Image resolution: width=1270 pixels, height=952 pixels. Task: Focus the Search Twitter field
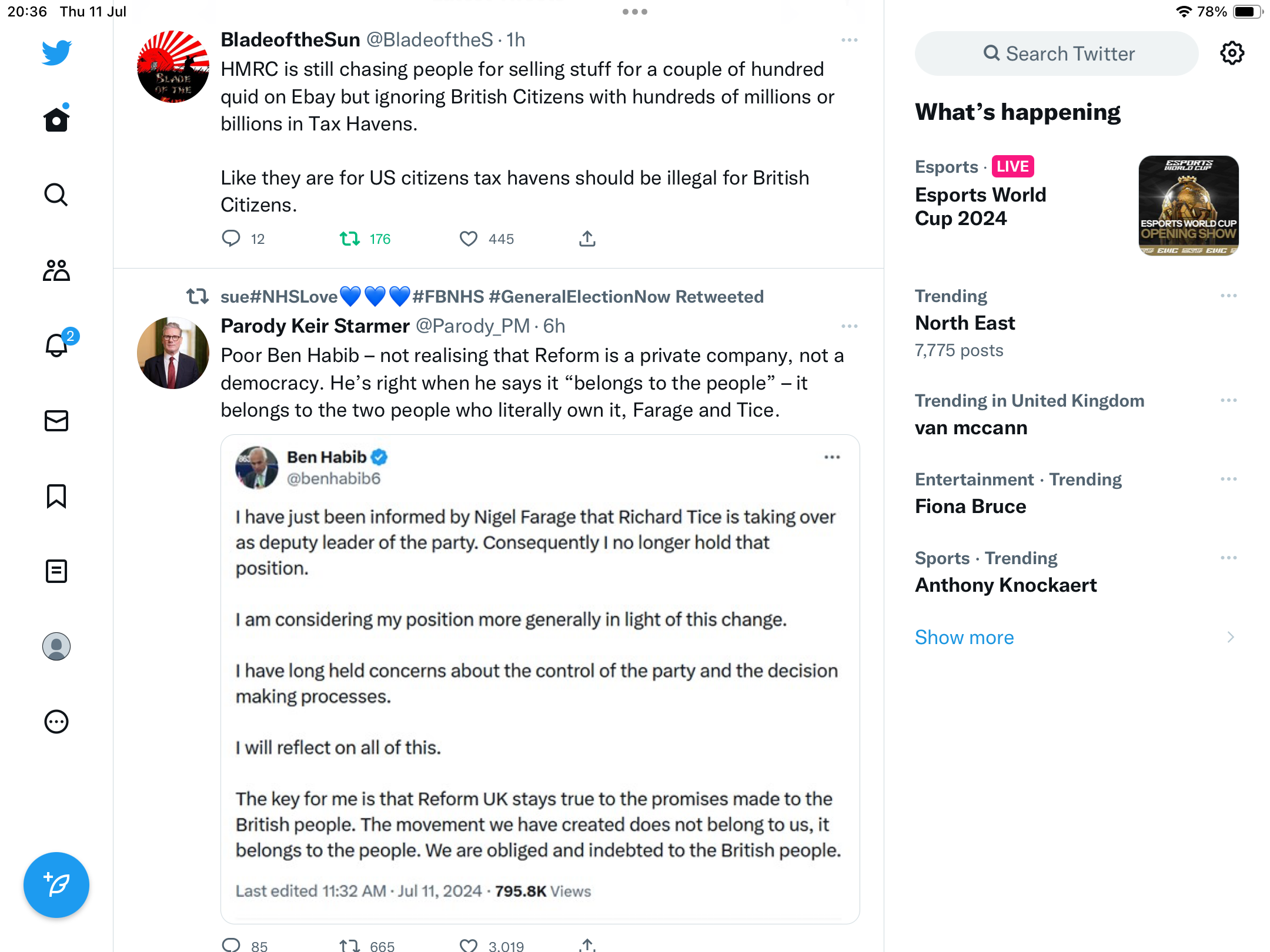pyautogui.click(x=1057, y=53)
